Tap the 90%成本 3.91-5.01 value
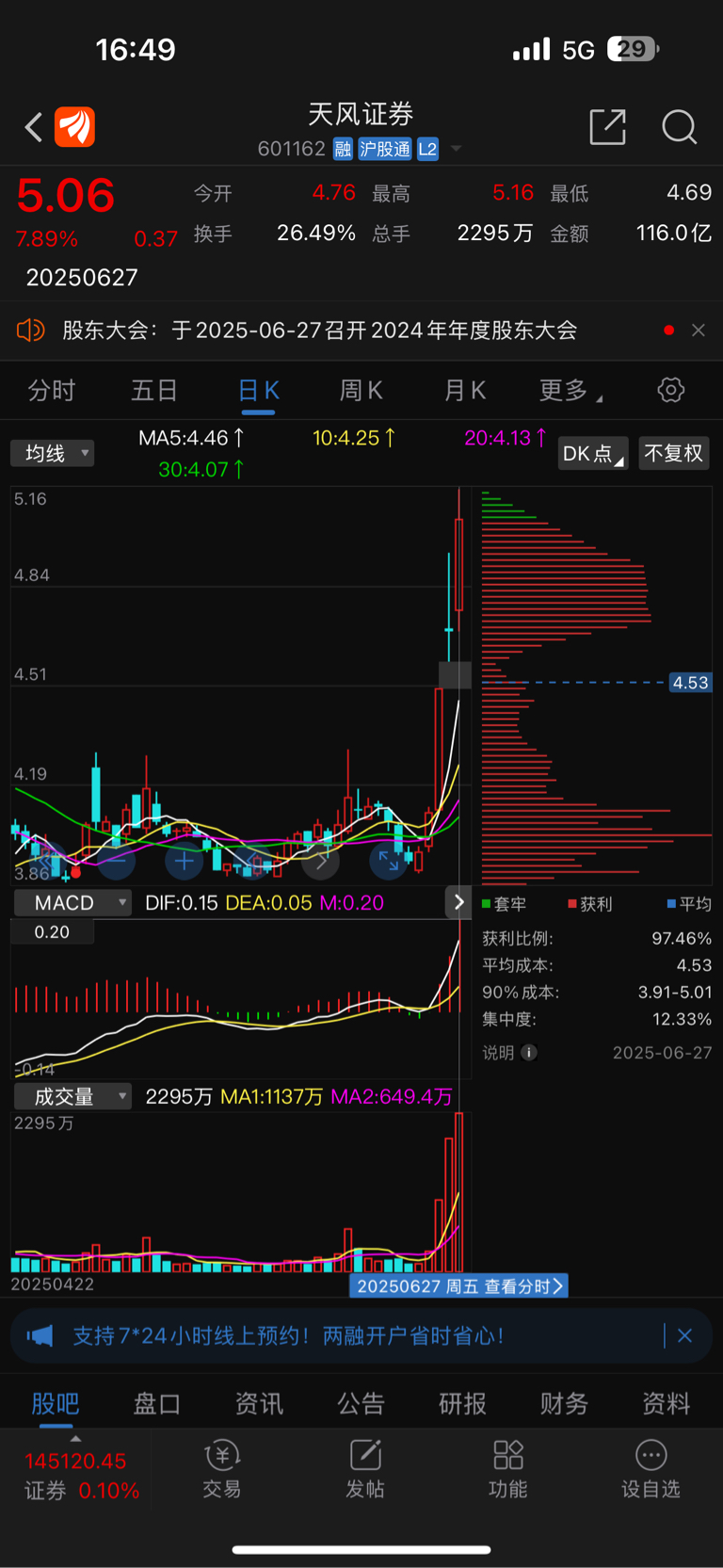 click(675, 993)
